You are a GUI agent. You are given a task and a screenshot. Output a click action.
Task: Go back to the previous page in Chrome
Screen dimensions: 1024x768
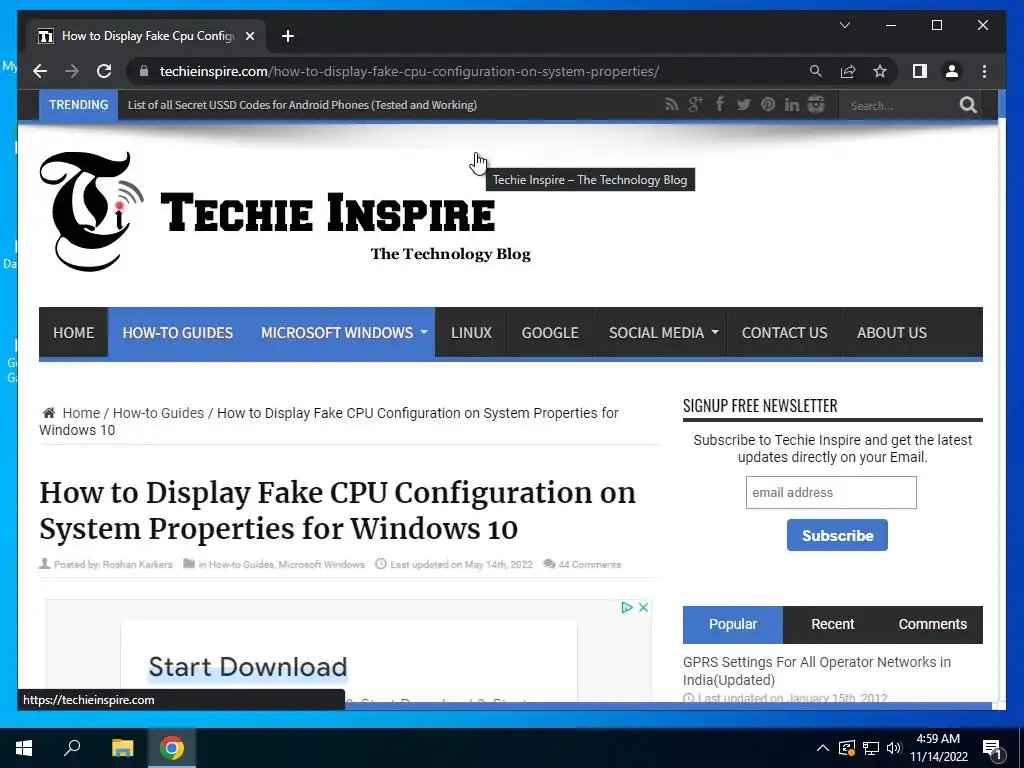click(x=40, y=71)
